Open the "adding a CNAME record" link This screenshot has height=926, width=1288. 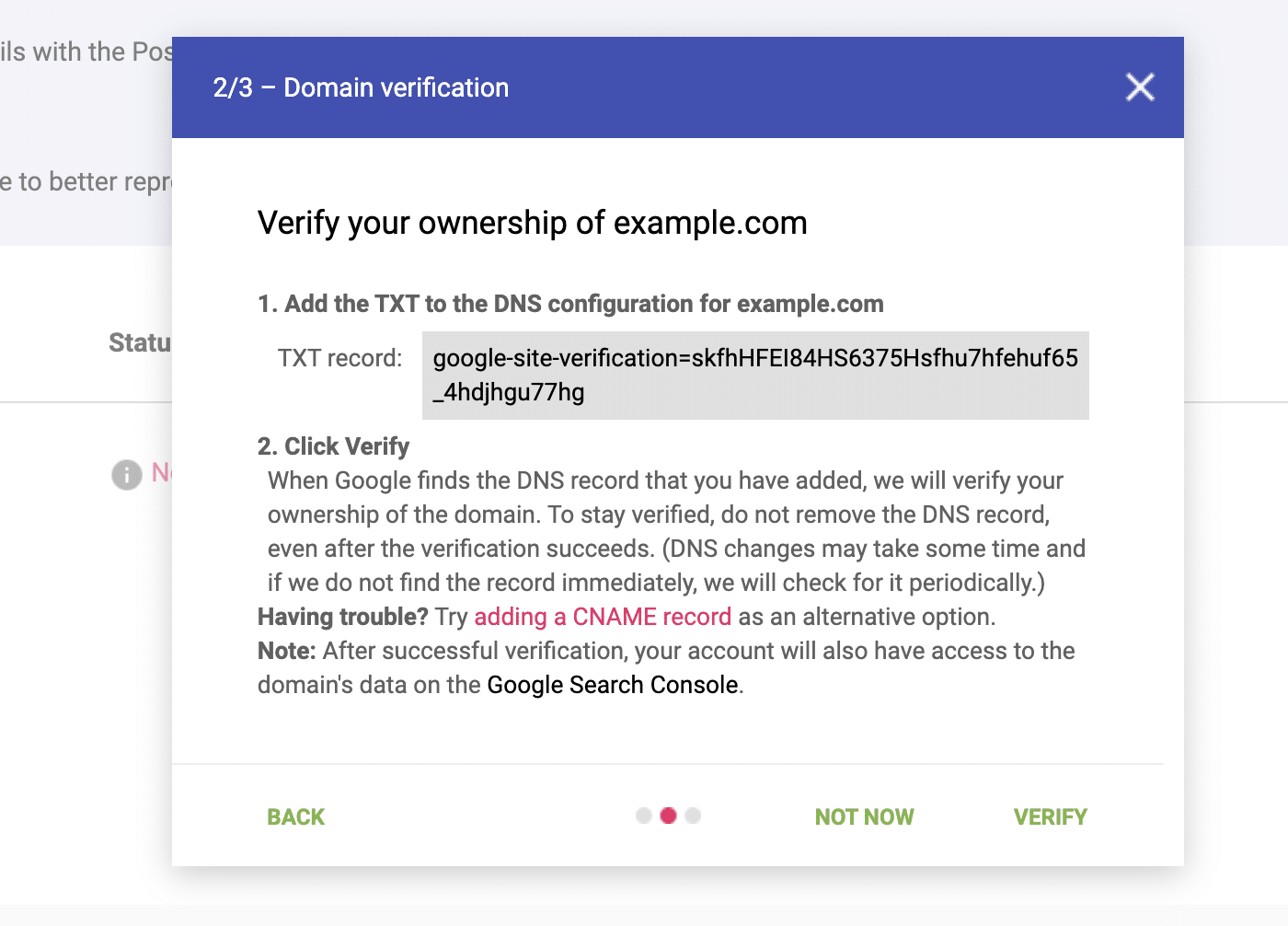point(602,617)
